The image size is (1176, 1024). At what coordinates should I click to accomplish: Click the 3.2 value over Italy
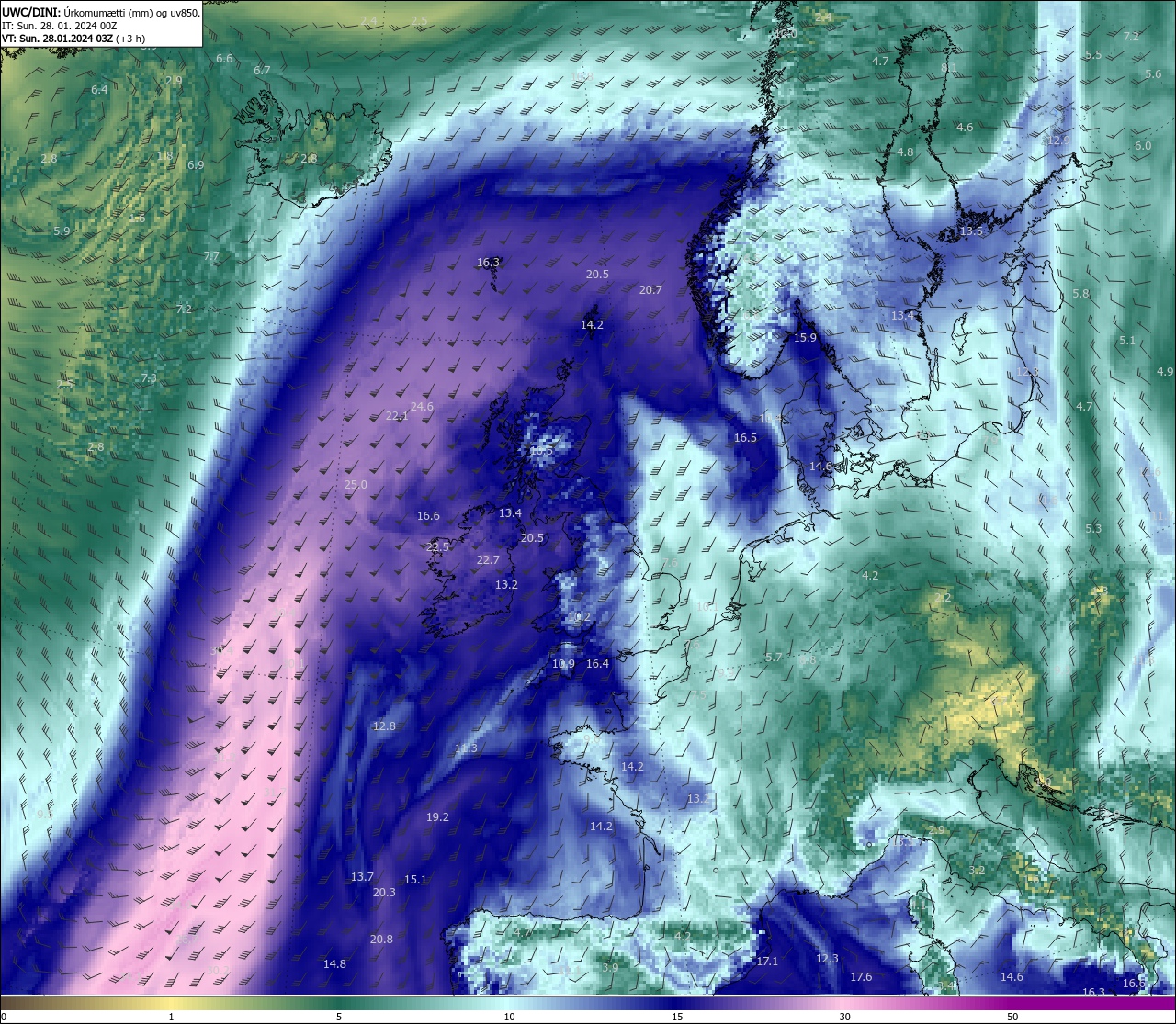[978, 870]
